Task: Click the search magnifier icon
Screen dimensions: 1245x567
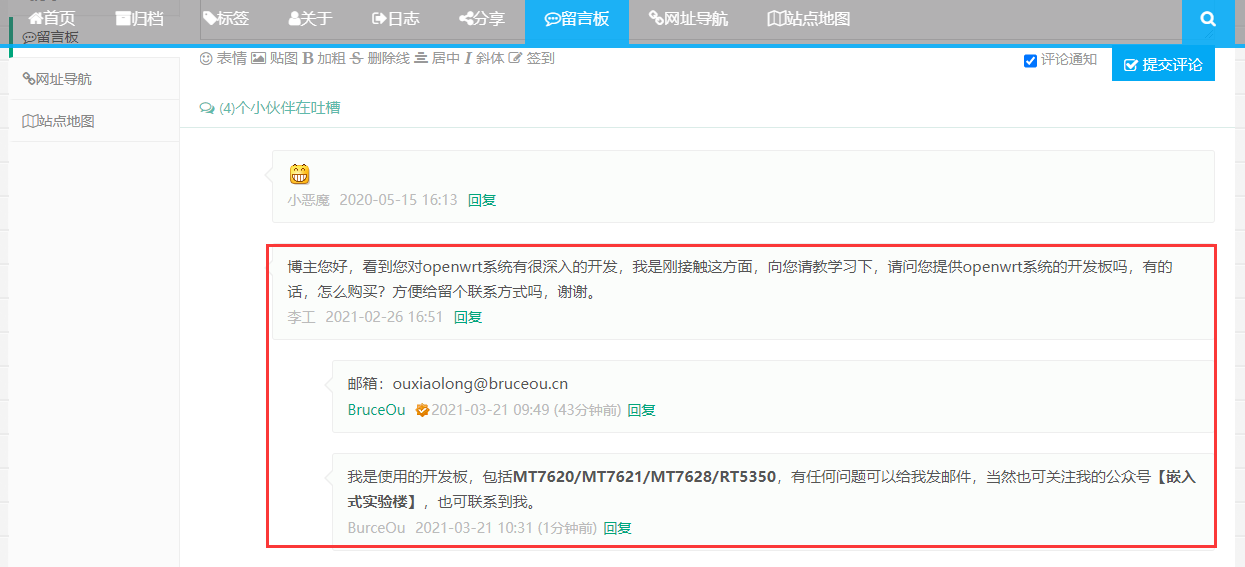Action: click(x=1208, y=18)
